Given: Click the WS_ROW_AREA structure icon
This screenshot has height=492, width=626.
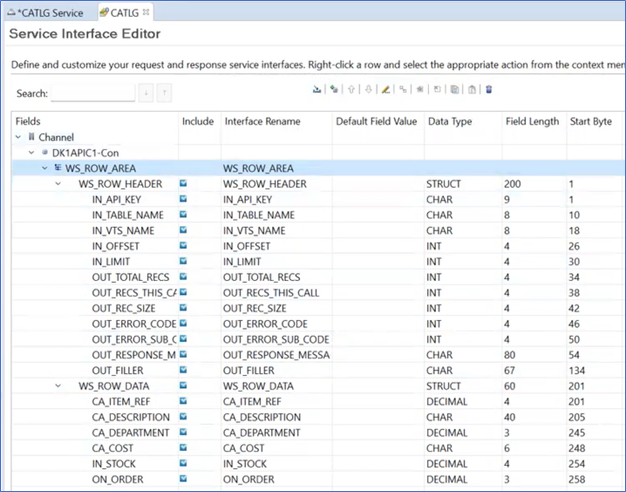Looking at the screenshot, I should (x=58, y=168).
